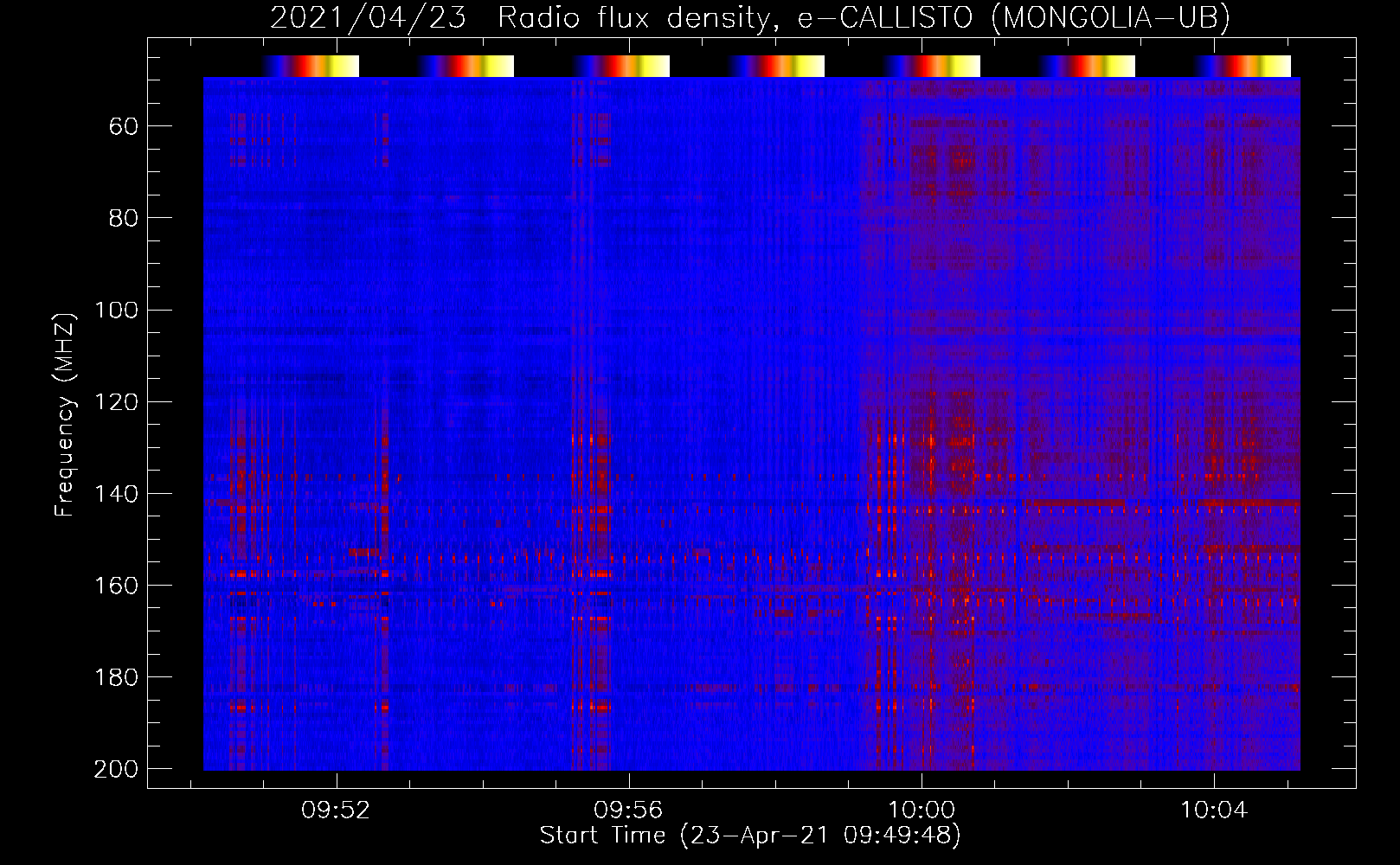Click the color scale bar above 10:04
The image size is (1400, 865).
pyautogui.click(x=1243, y=66)
